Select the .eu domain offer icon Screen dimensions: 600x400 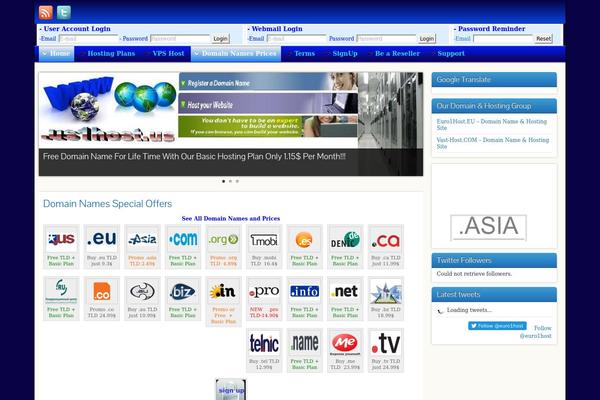(x=102, y=240)
